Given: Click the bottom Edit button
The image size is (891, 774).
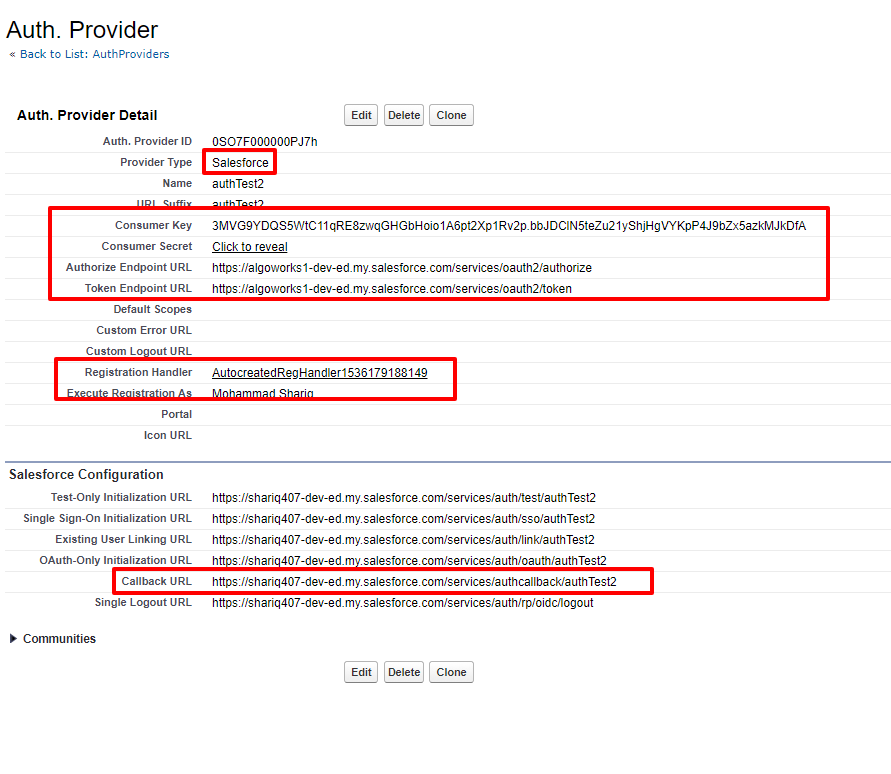Looking at the screenshot, I should [361, 672].
